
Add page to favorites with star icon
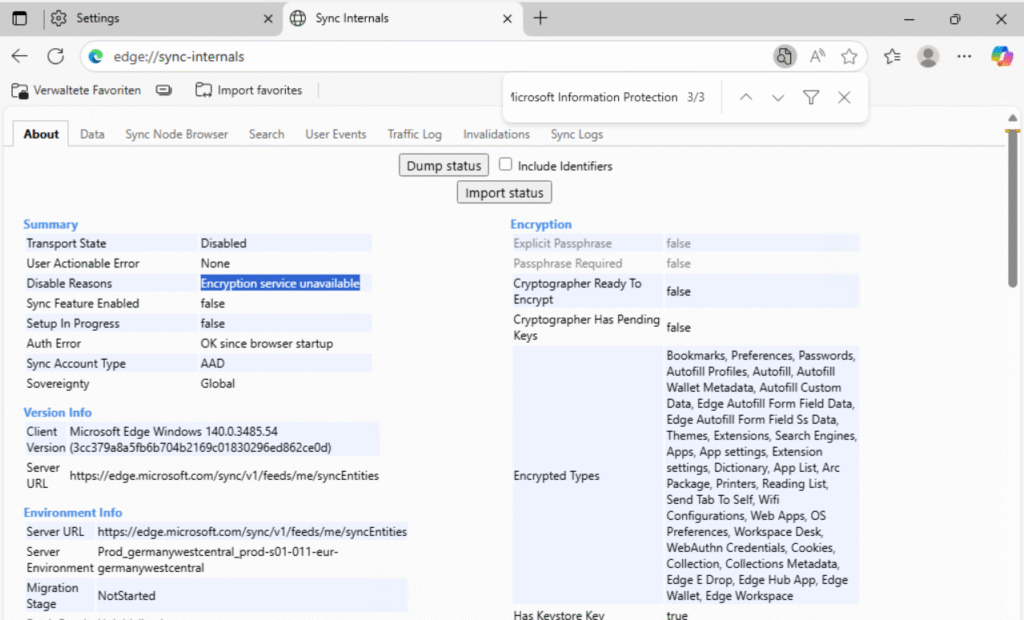point(849,57)
